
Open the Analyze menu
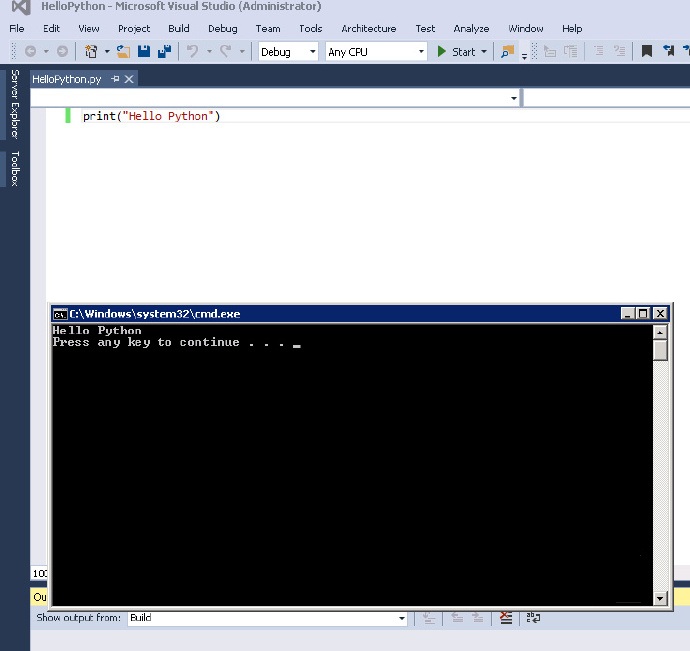pos(471,29)
